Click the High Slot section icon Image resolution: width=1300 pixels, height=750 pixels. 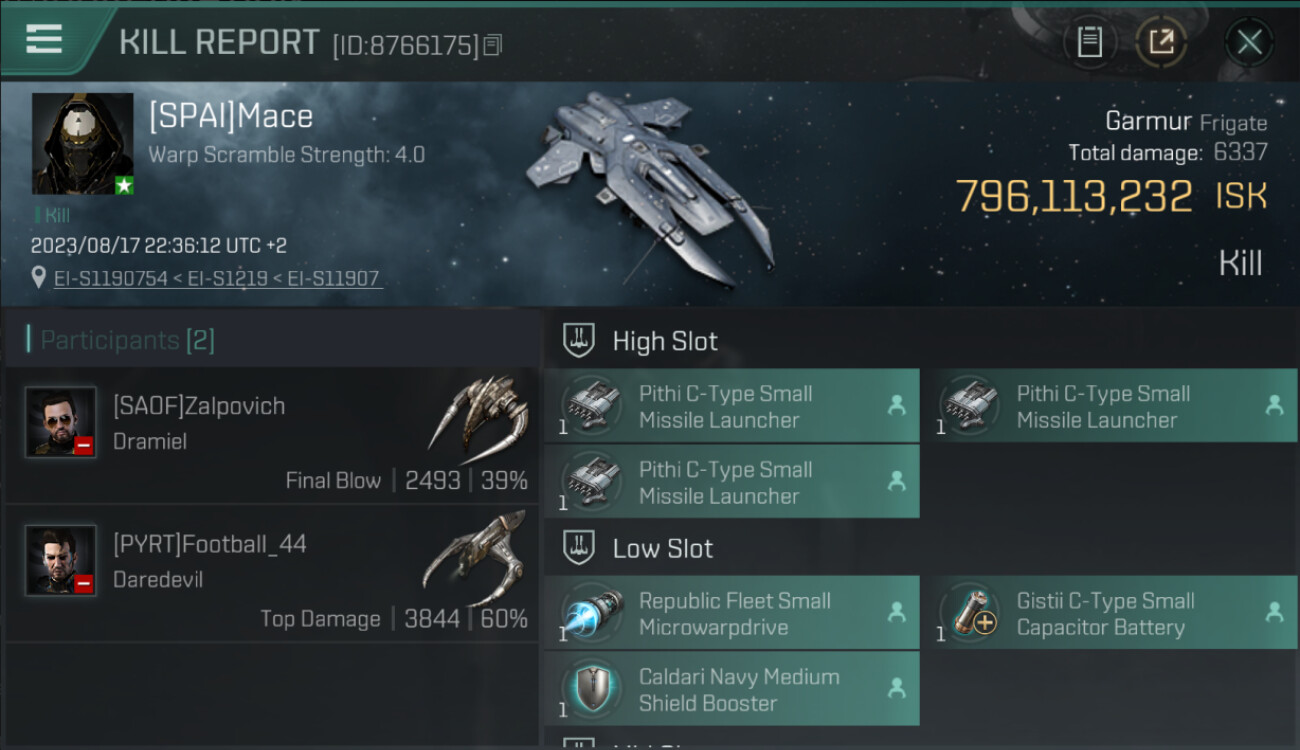point(580,341)
